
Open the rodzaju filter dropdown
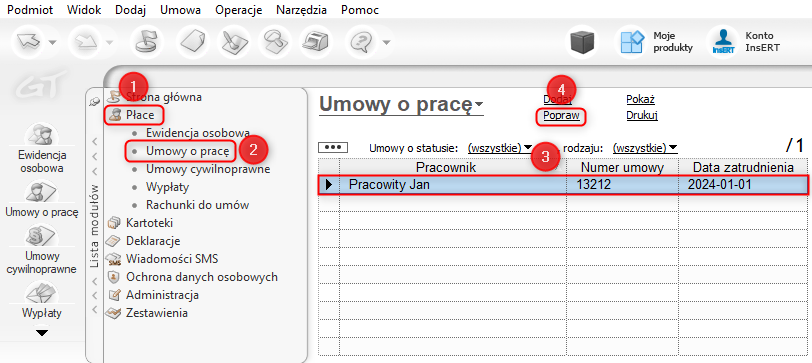pyautogui.click(x=645, y=148)
